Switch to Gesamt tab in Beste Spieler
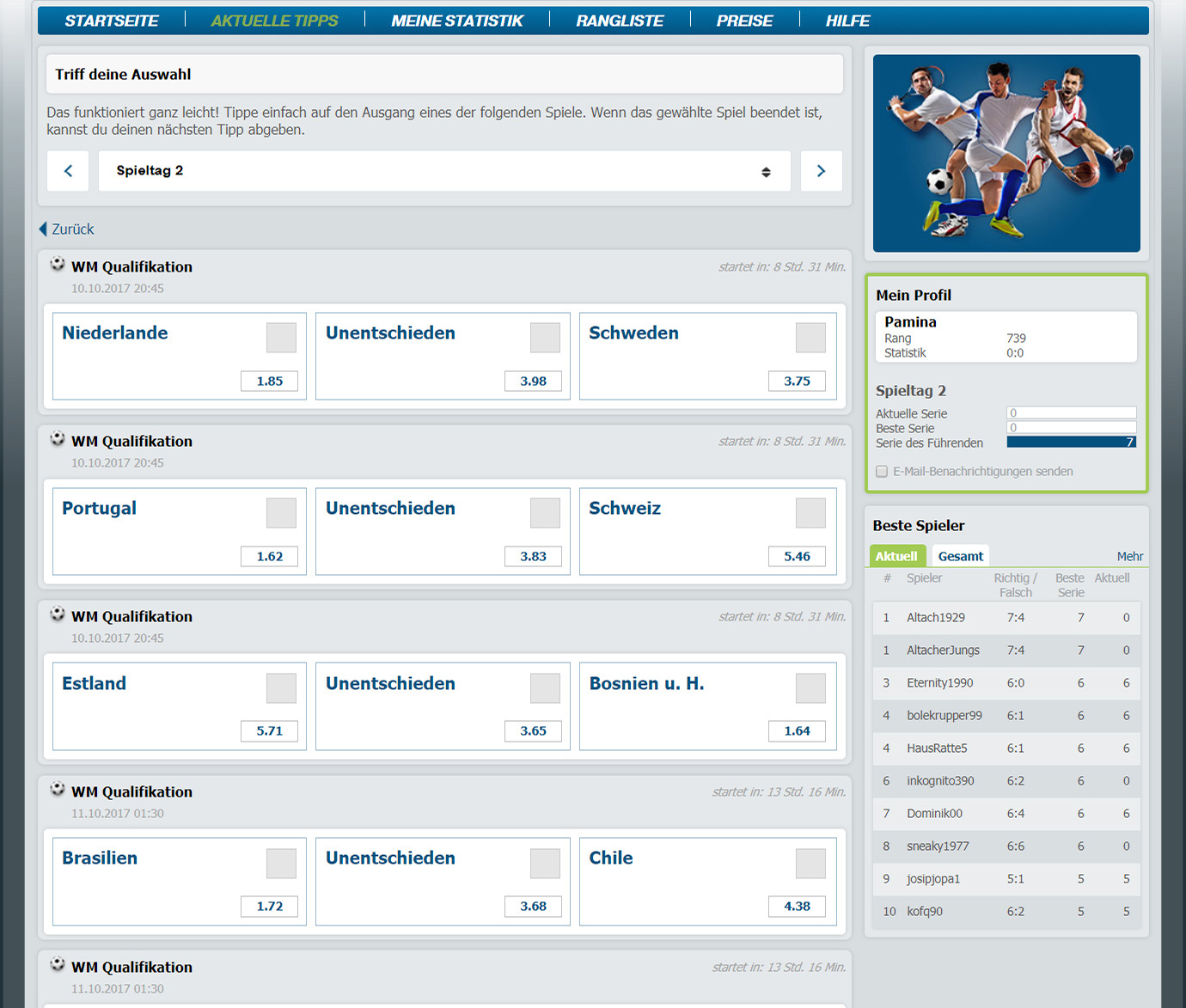 coord(961,556)
